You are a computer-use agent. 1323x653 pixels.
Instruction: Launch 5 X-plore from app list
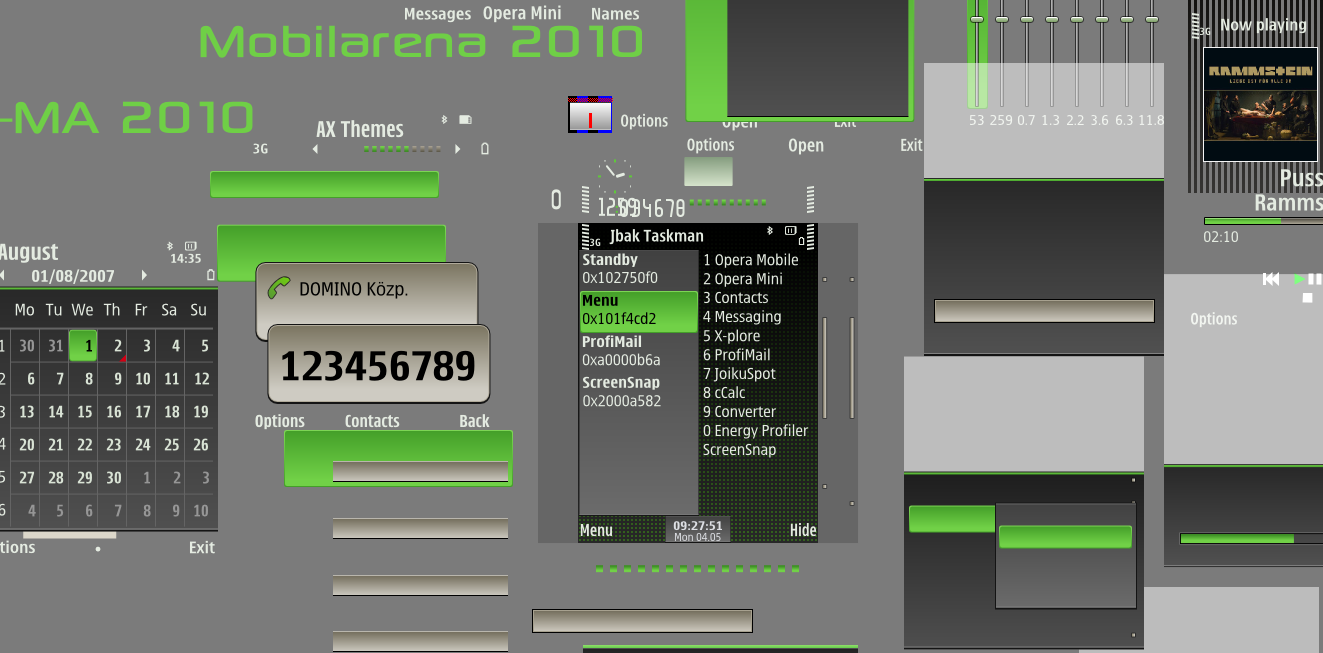(731, 336)
